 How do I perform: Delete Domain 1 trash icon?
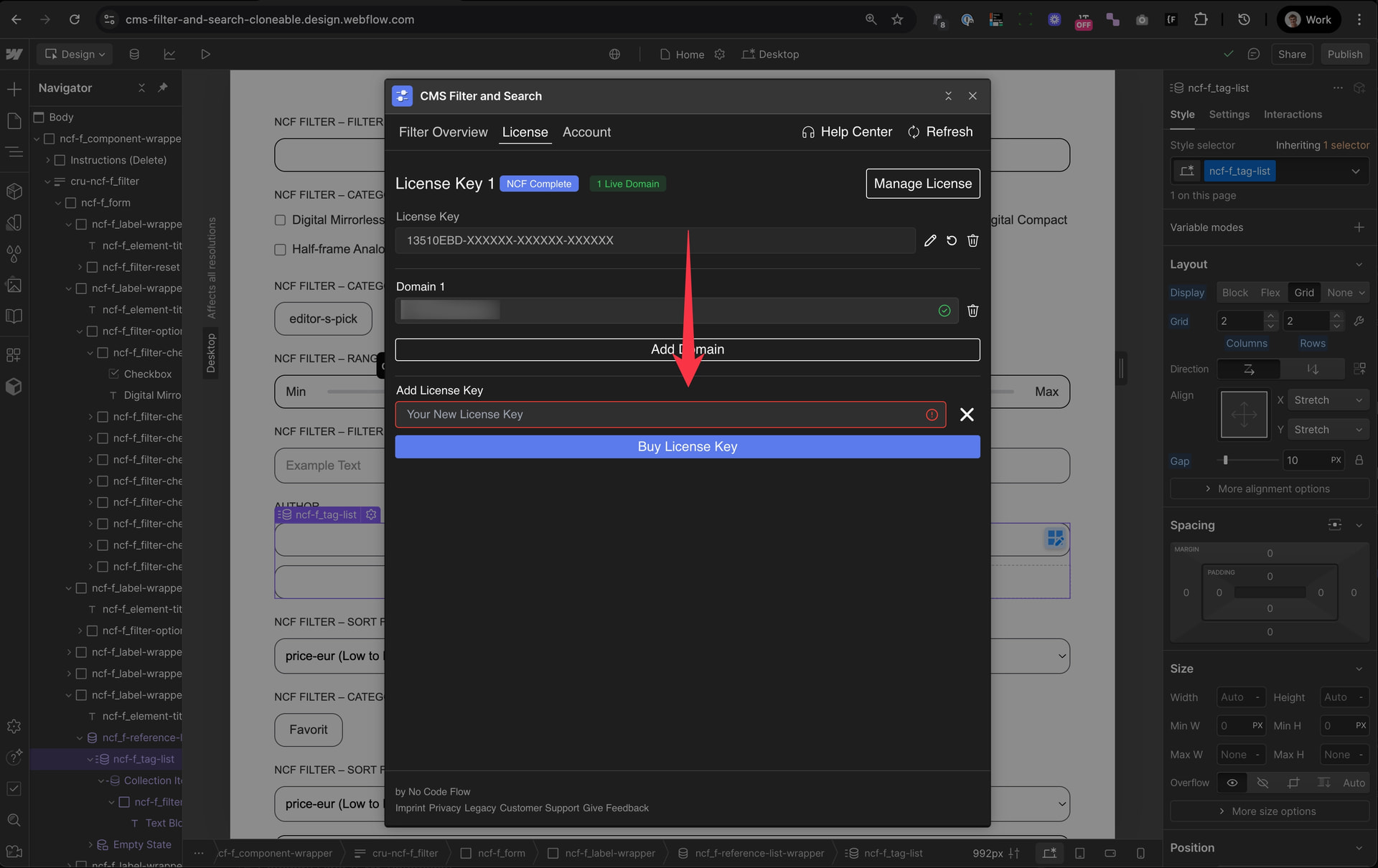(x=973, y=311)
